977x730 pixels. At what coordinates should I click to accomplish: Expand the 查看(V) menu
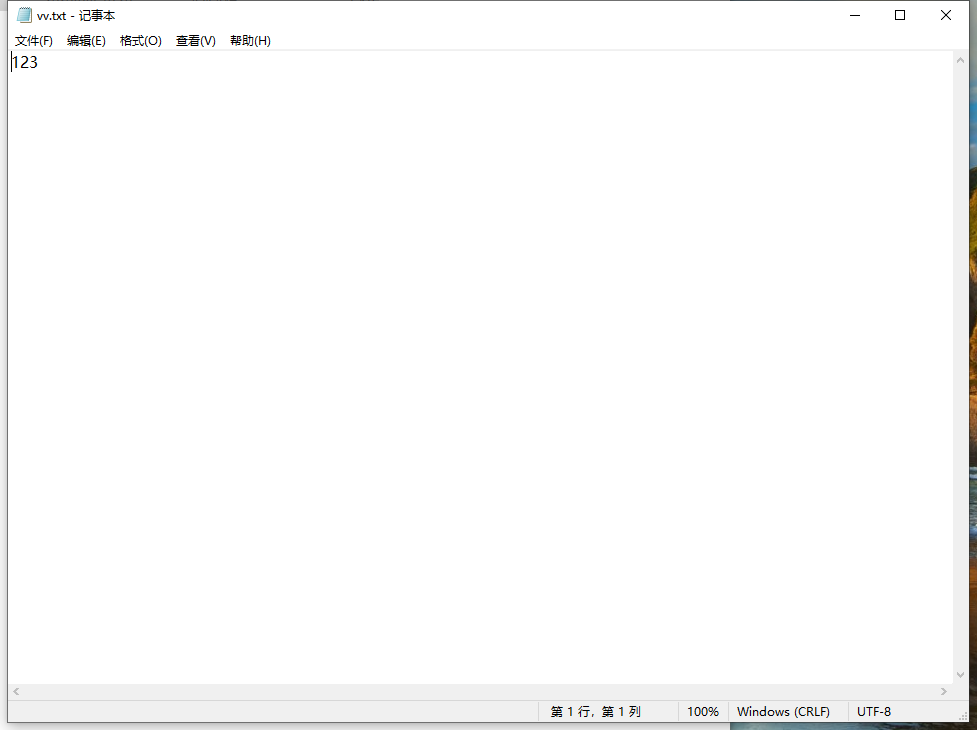point(195,41)
